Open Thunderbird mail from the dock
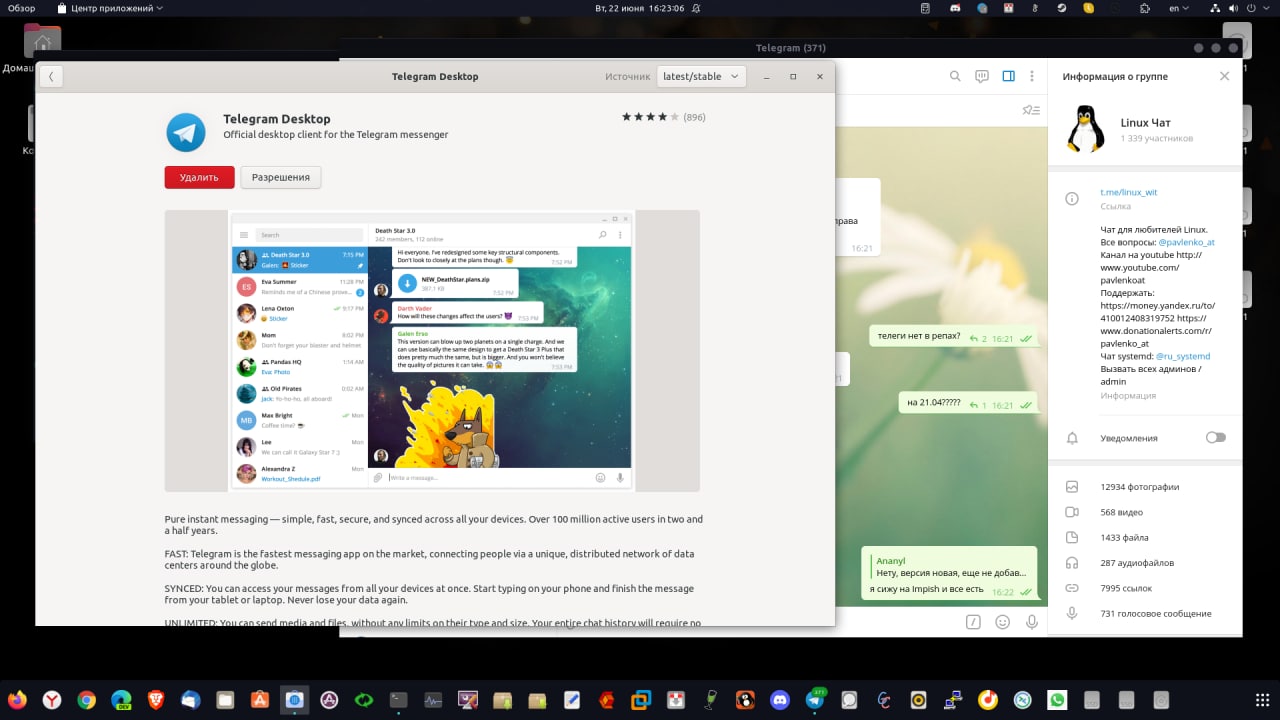 190,700
